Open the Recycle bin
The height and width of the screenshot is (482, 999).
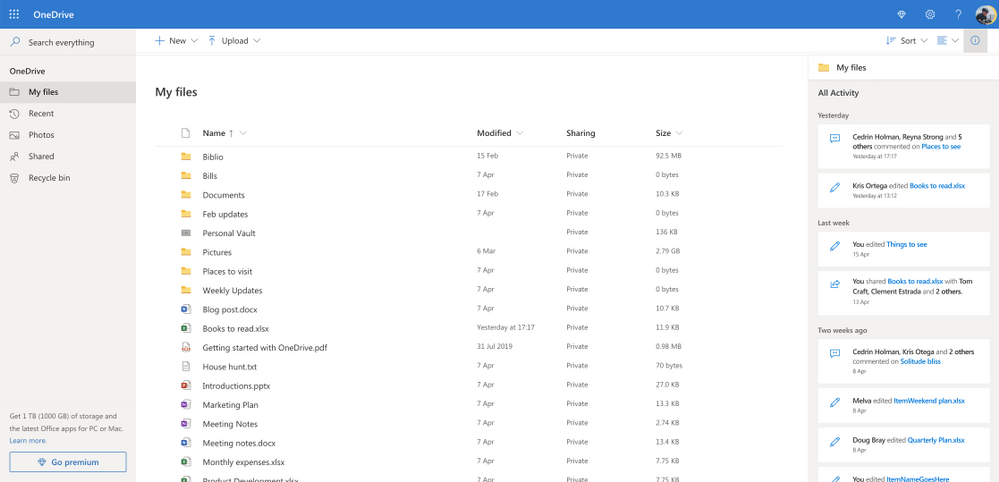[x=68, y=178]
